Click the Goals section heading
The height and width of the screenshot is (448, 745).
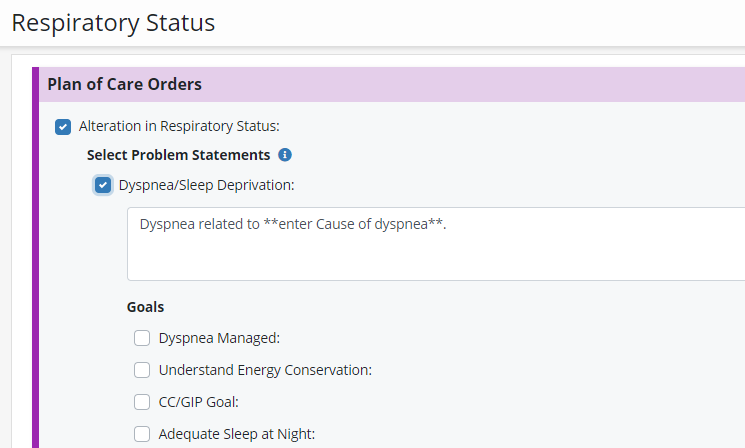[x=145, y=307]
